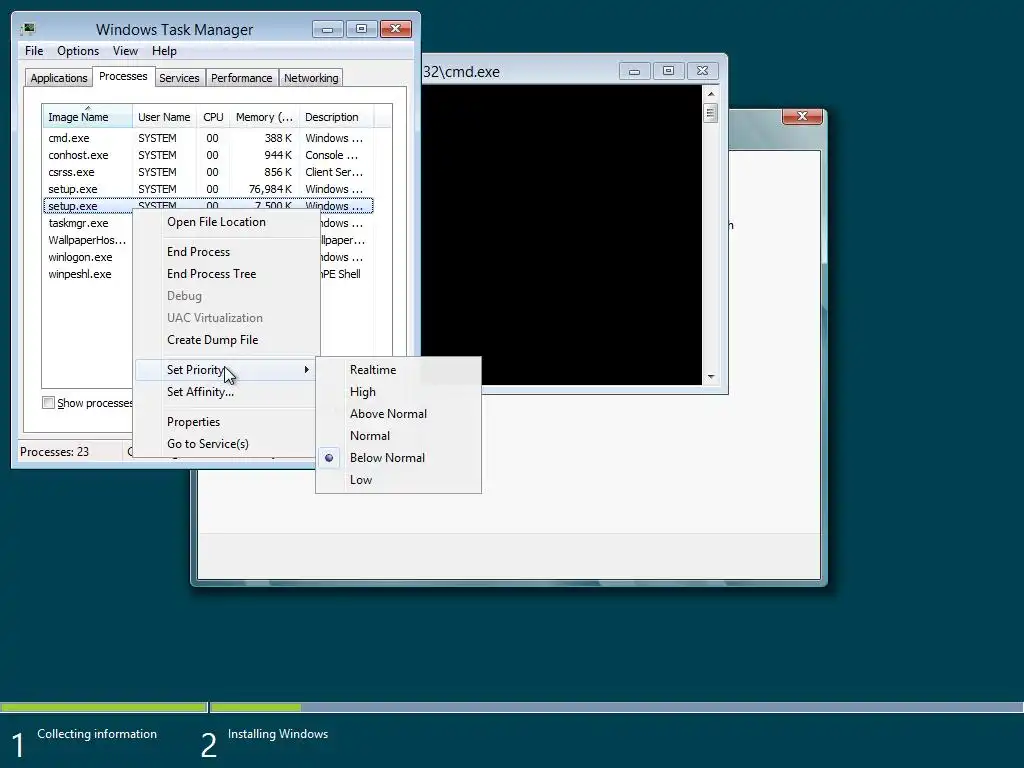Select the winpeshl.exe process row
The height and width of the screenshot is (768, 1024).
[x=88, y=274]
